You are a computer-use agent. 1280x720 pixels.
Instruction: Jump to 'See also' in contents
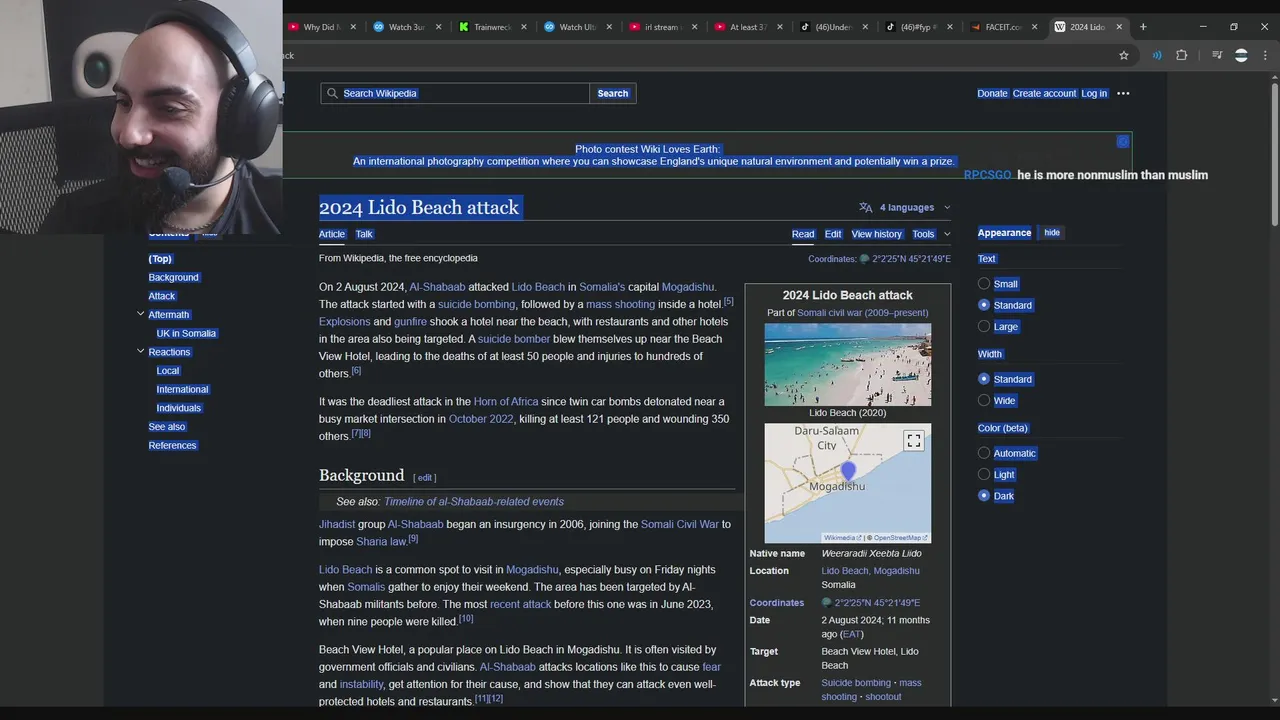click(167, 426)
